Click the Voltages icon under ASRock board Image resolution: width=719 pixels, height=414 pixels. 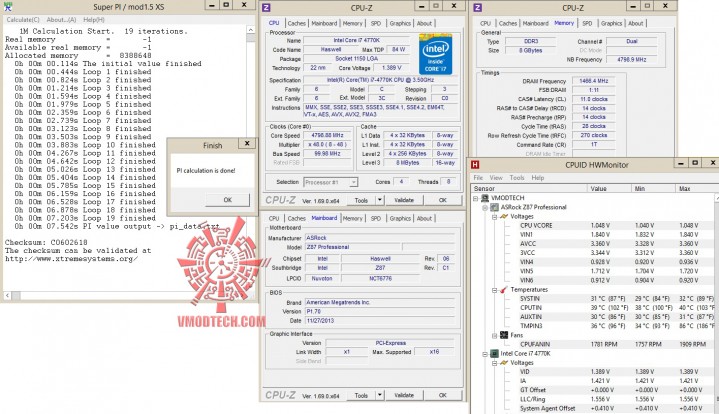504,216
